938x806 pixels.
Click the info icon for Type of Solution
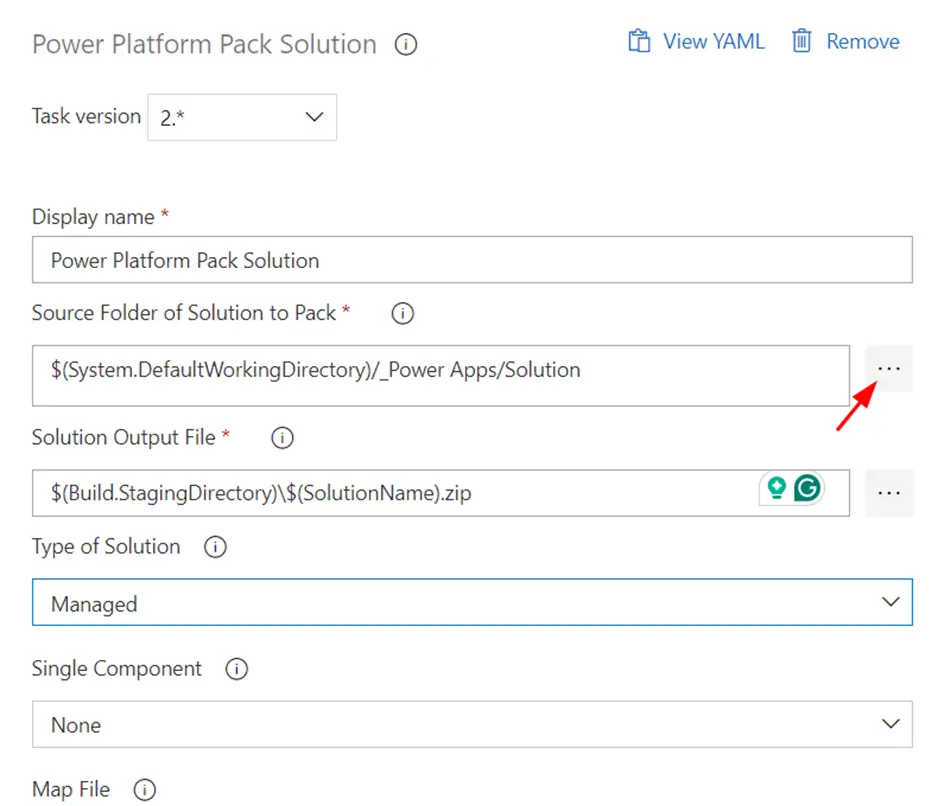(x=215, y=547)
